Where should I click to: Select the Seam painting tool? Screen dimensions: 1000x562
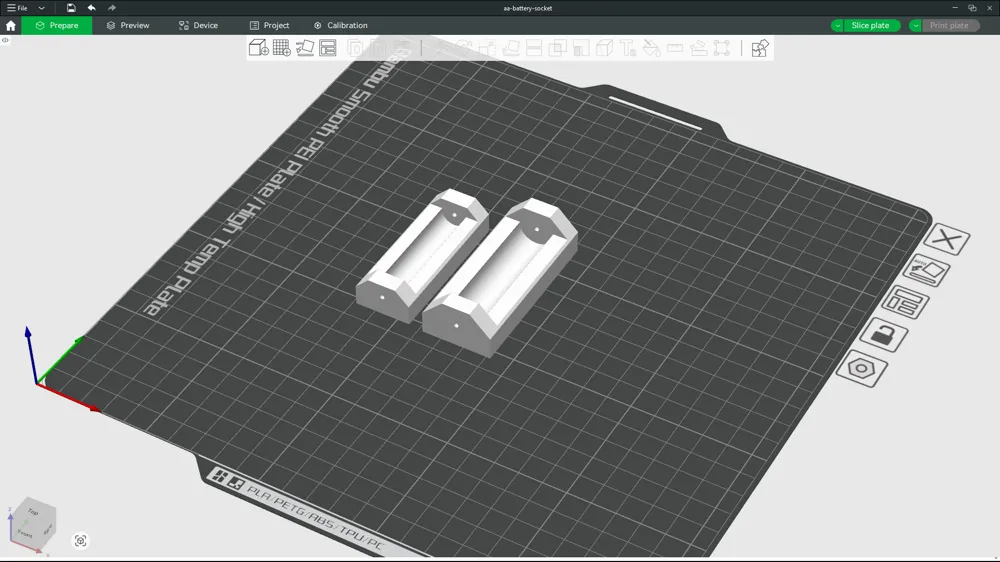[605, 48]
